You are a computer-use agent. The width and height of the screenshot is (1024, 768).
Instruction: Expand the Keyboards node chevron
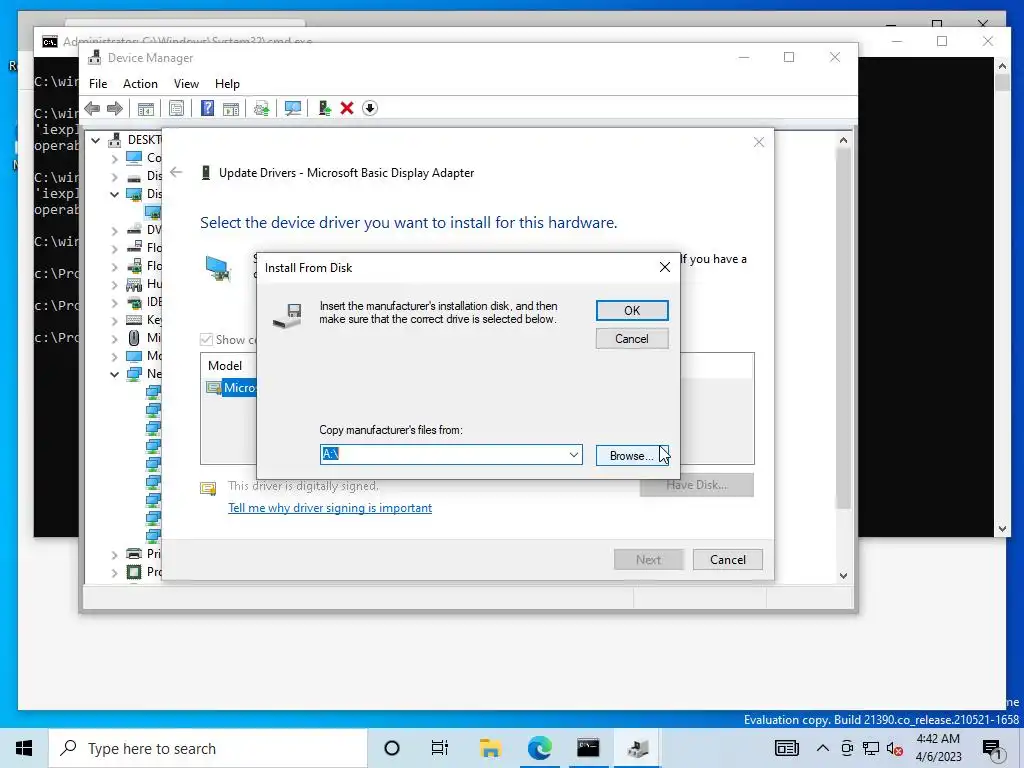[x=114, y=321]
